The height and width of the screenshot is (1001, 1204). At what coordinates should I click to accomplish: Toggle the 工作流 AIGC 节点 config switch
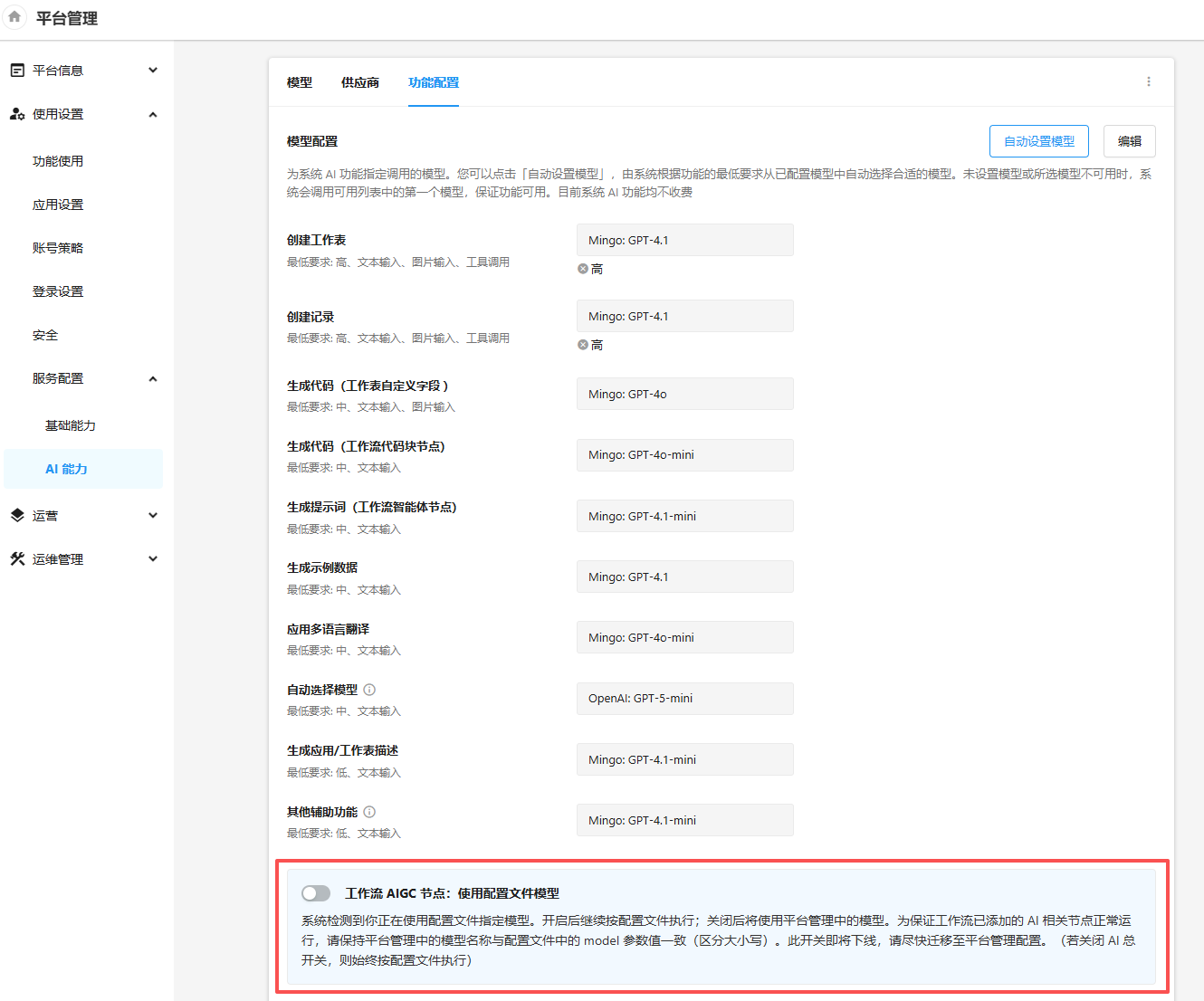pos(316,893)
